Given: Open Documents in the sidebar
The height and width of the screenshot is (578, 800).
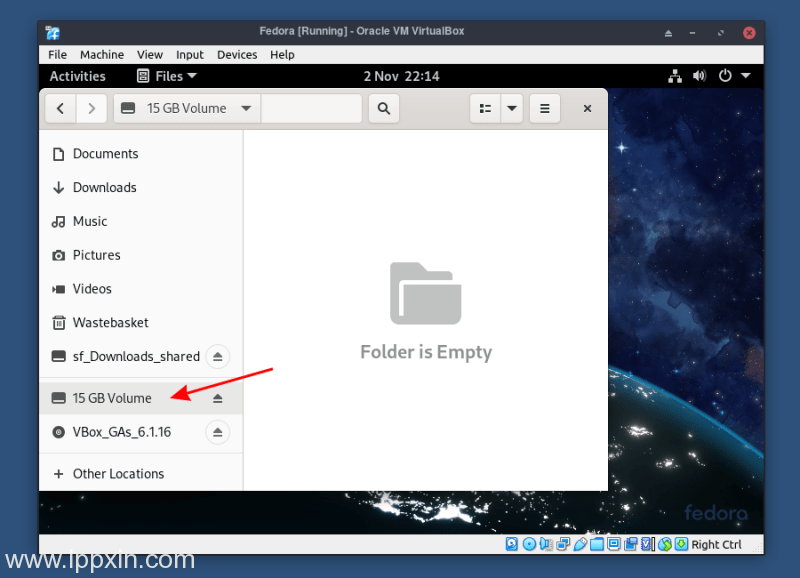Looking at the screenshot, I should (x=141, y=154).
